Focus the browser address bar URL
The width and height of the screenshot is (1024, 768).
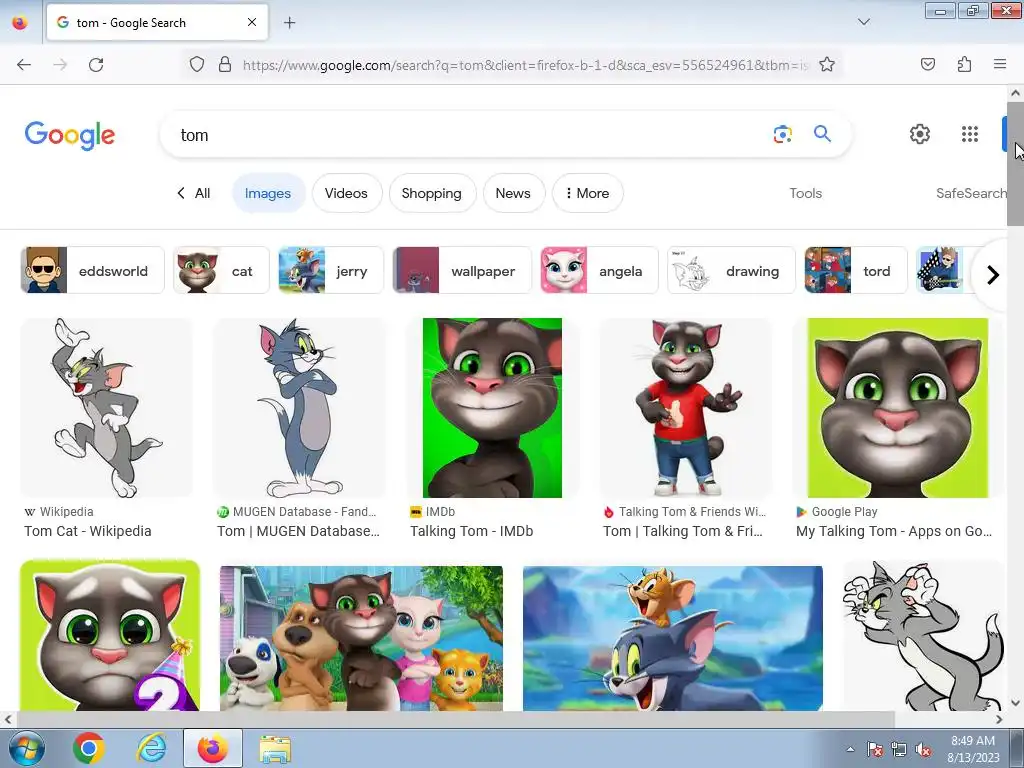click(x=525, y=65)
